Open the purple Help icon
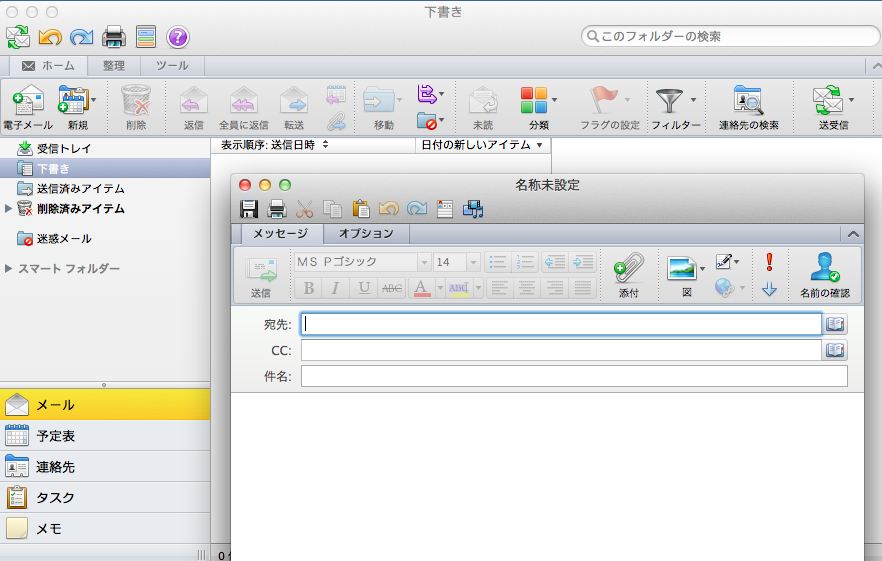Image resolution: width=882 pixels, height=561 pixels. pyautogui.click(x=178, y=37)
